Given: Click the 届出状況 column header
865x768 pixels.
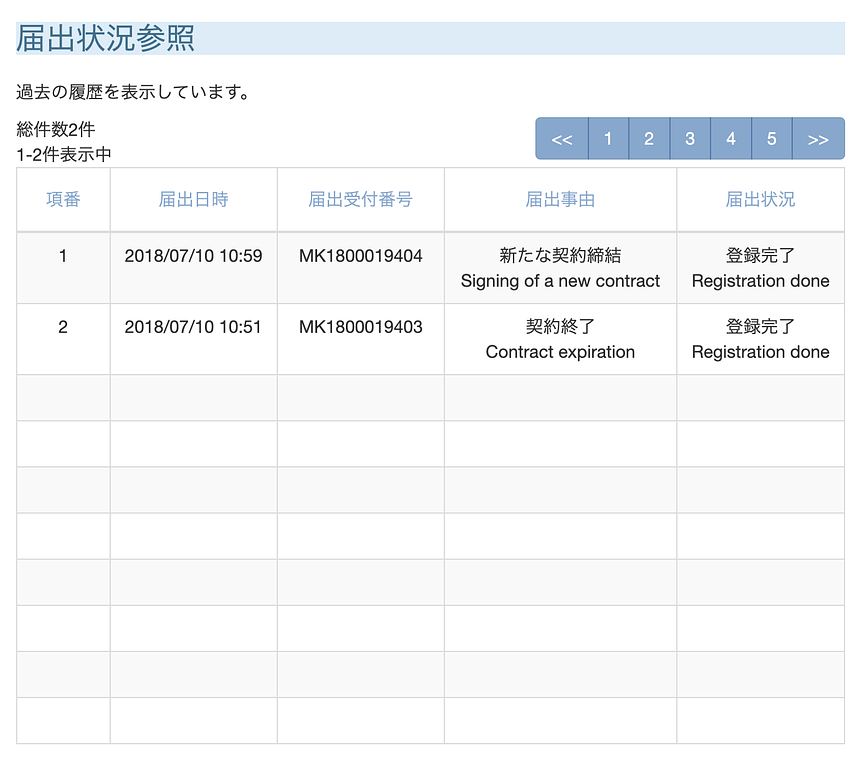Looking at the screenshot, I should 759,200.
